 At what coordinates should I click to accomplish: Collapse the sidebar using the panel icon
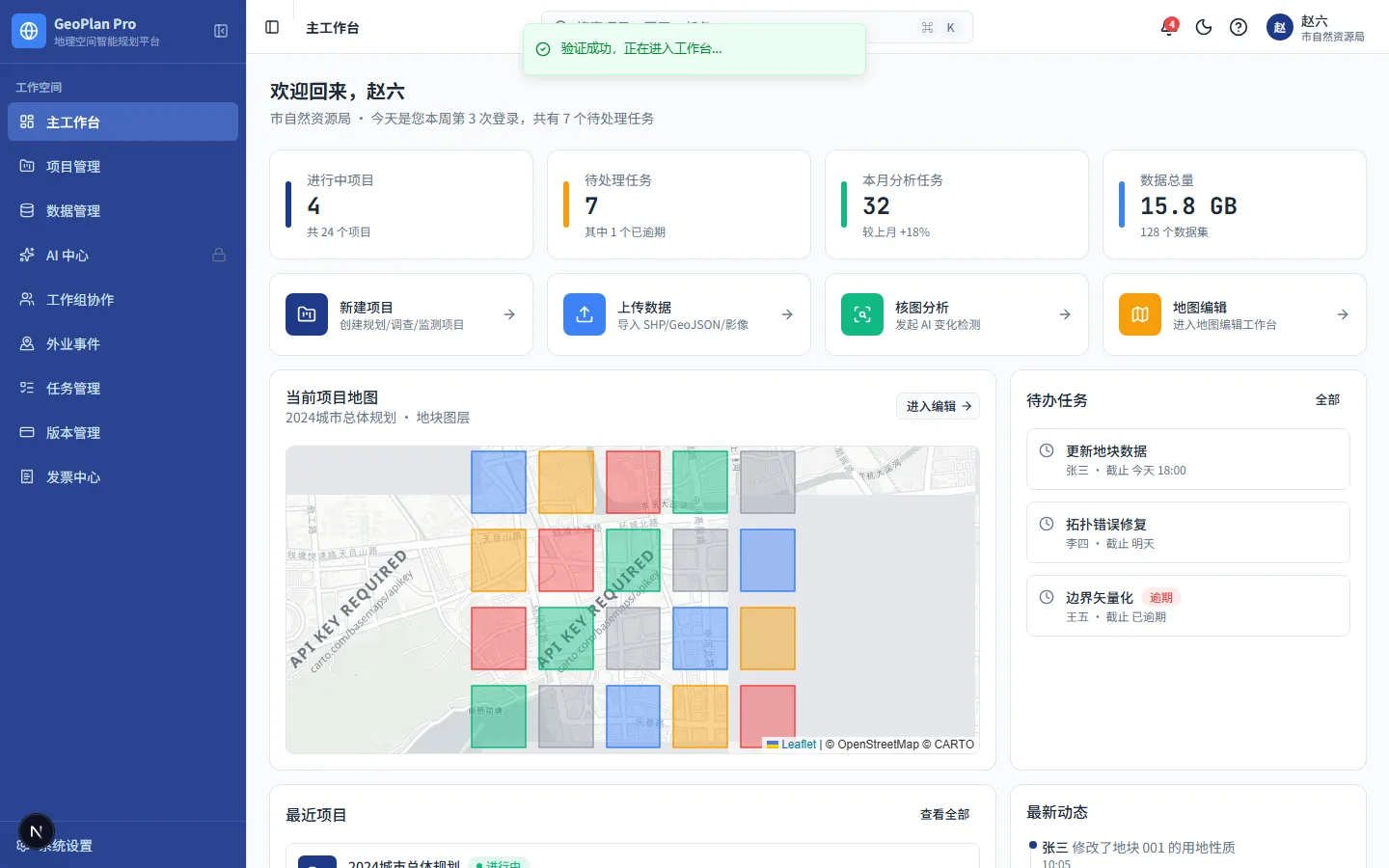[221, 31]
